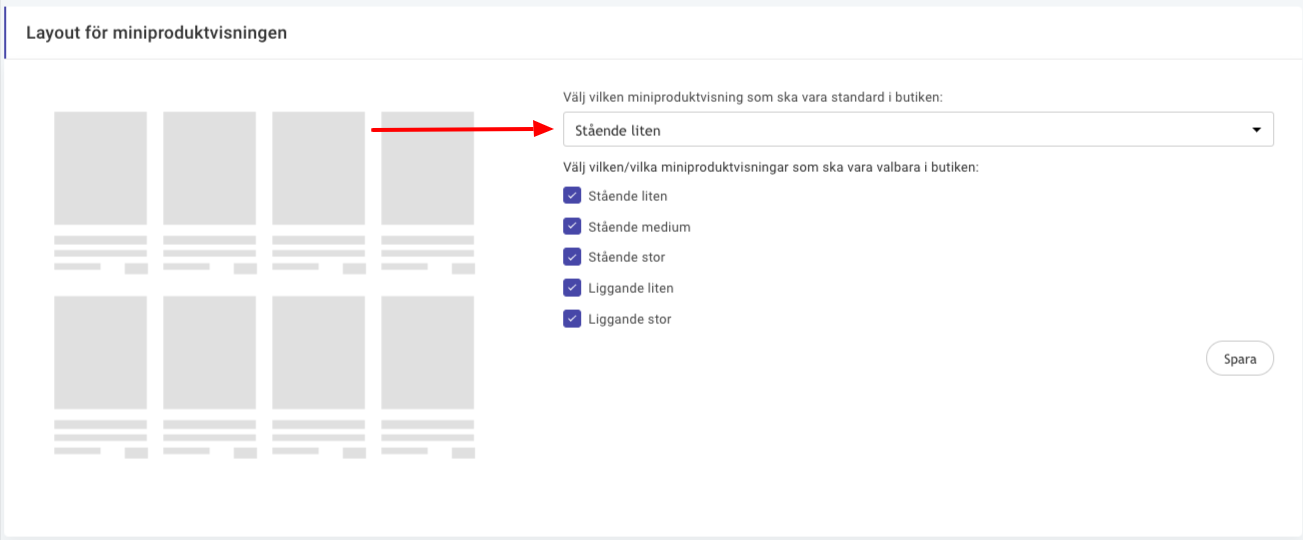Open the standard miniproduktvisning dropdown showing Stående liten
The image size is (1303, 540).
click(x=918, y=130)
